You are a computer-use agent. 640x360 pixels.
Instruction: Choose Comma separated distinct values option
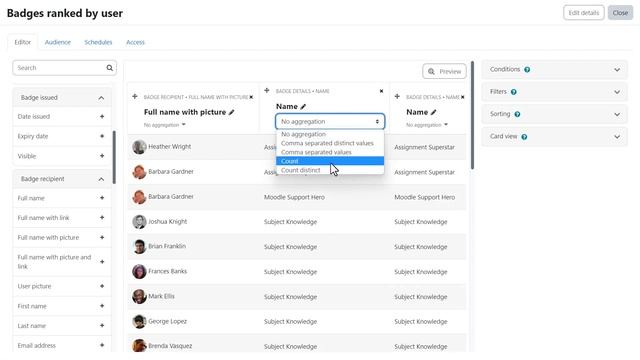330,143
